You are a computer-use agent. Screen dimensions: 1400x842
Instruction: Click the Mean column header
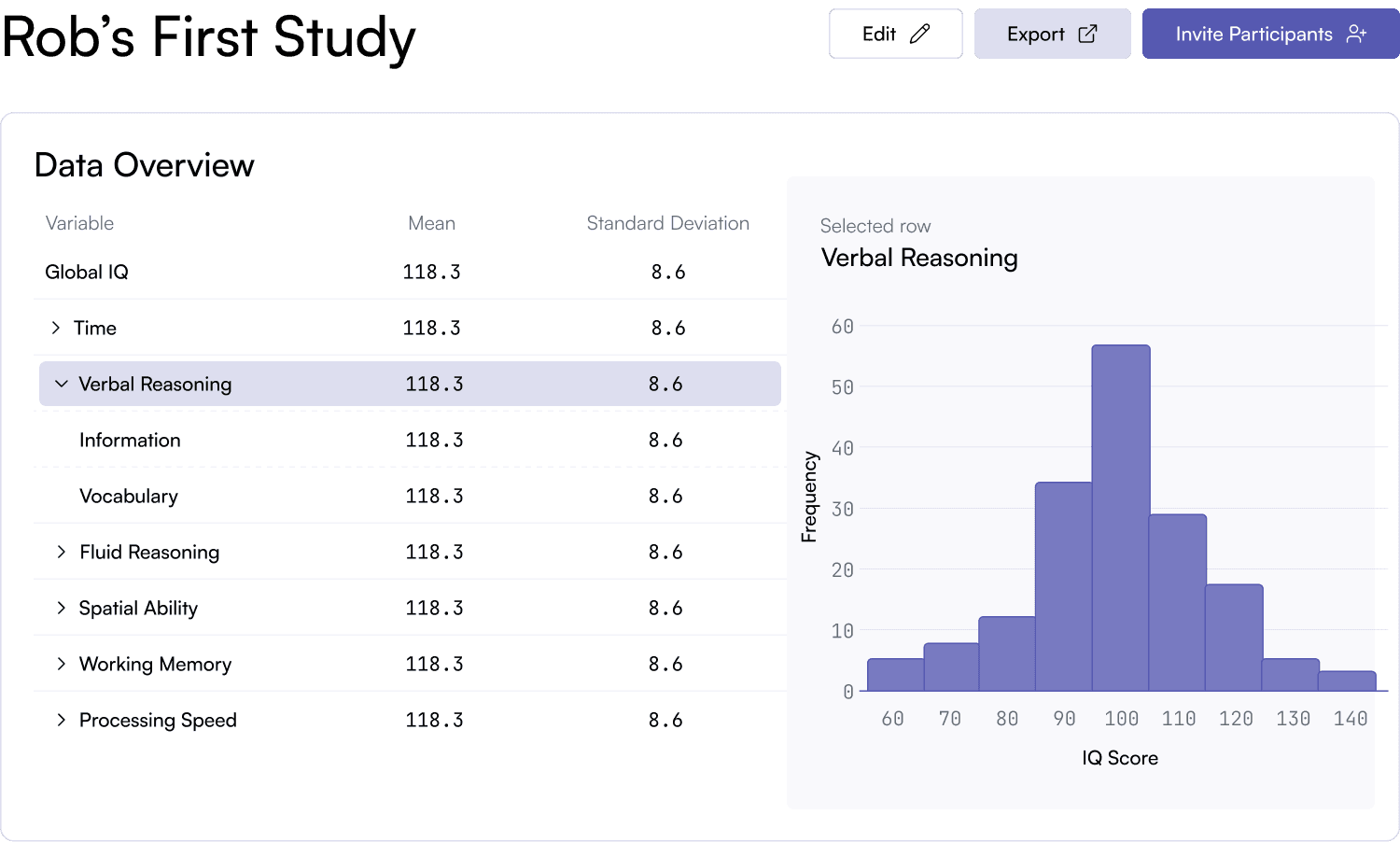pos(431,223)
